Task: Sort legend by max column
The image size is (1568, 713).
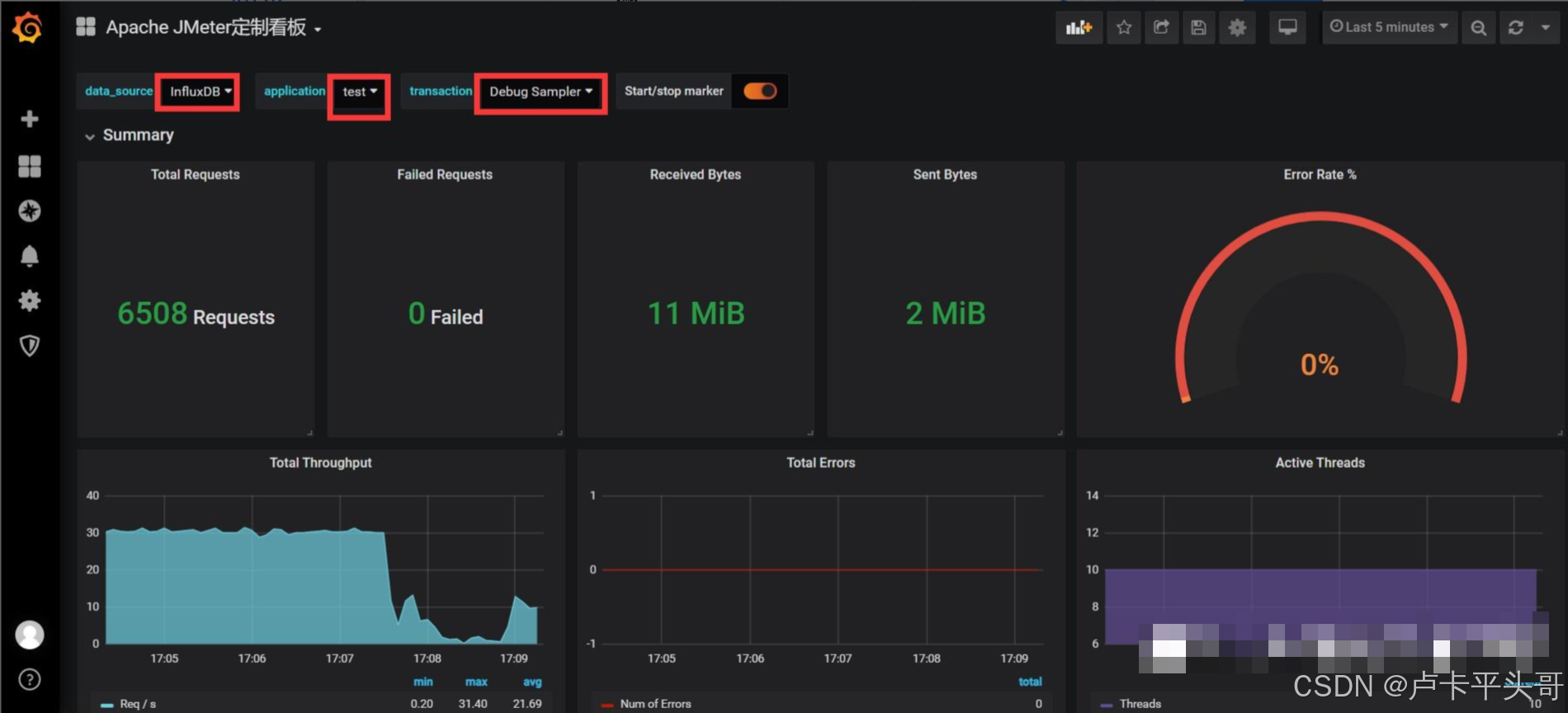Action: (x=476, y=682)
